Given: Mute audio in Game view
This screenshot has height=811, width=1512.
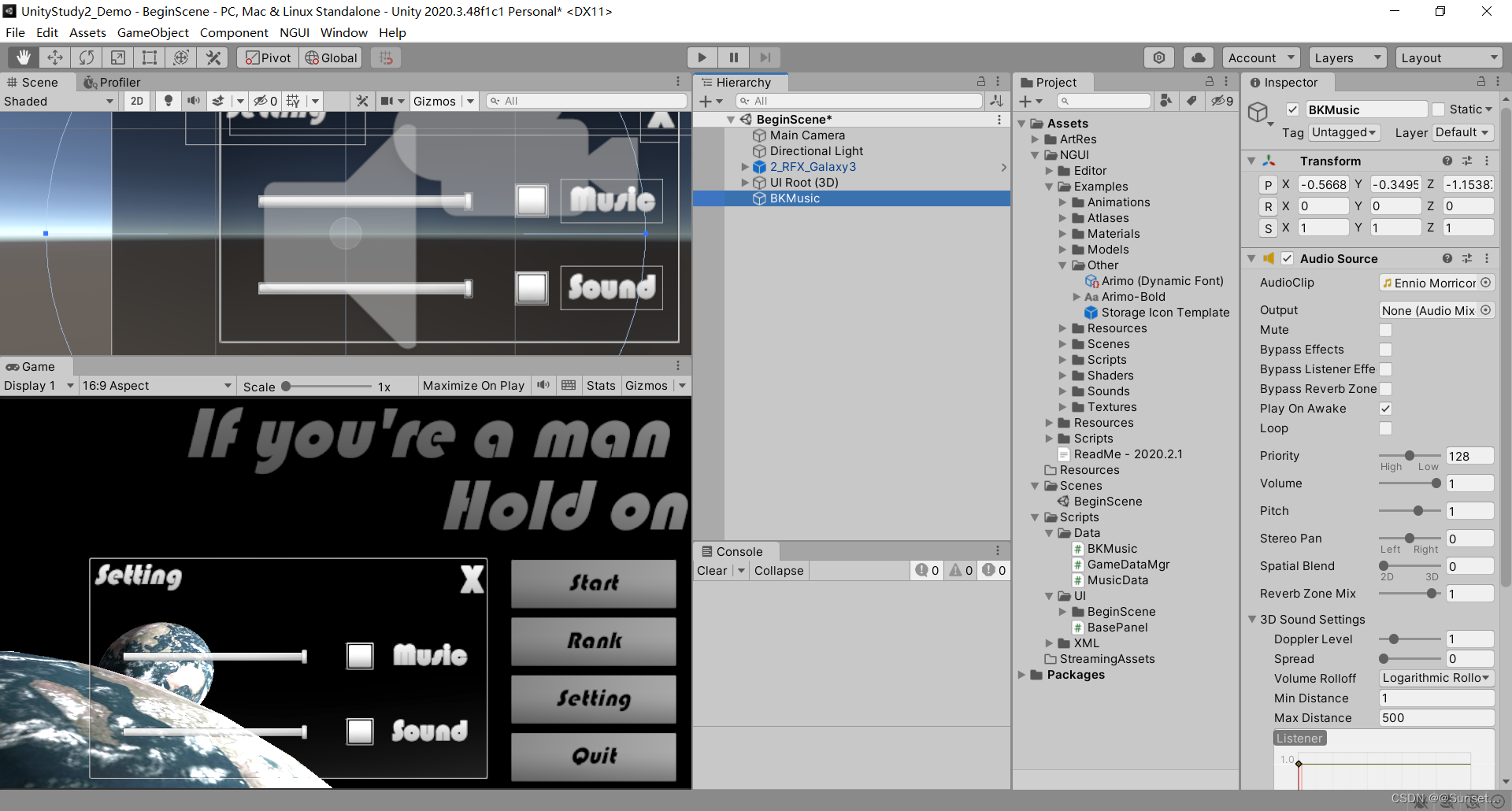Looking at the screenshot, I should [x=543, y=385].
